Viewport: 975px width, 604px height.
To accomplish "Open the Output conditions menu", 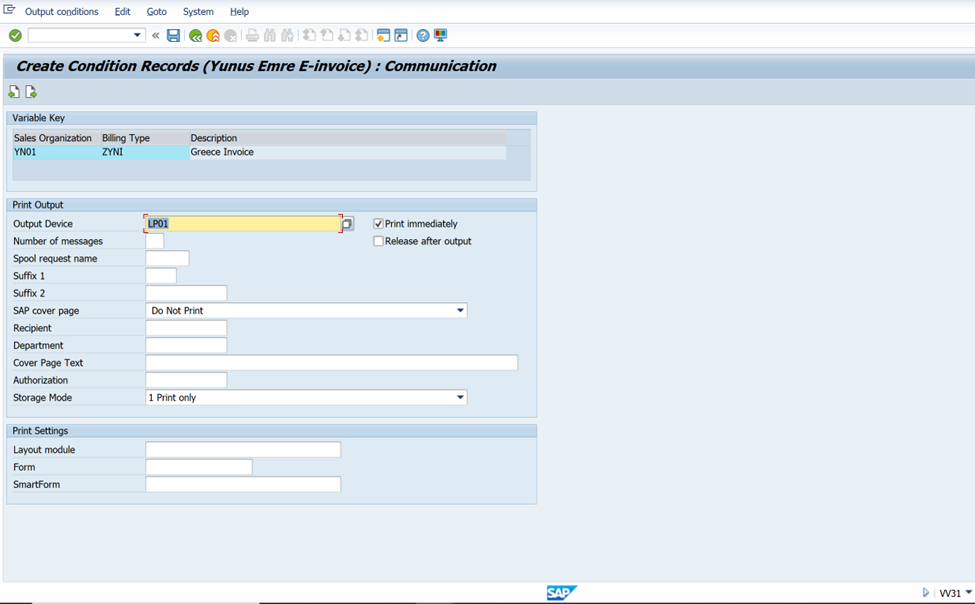I will pyautogui.click(x=62, y=11).
